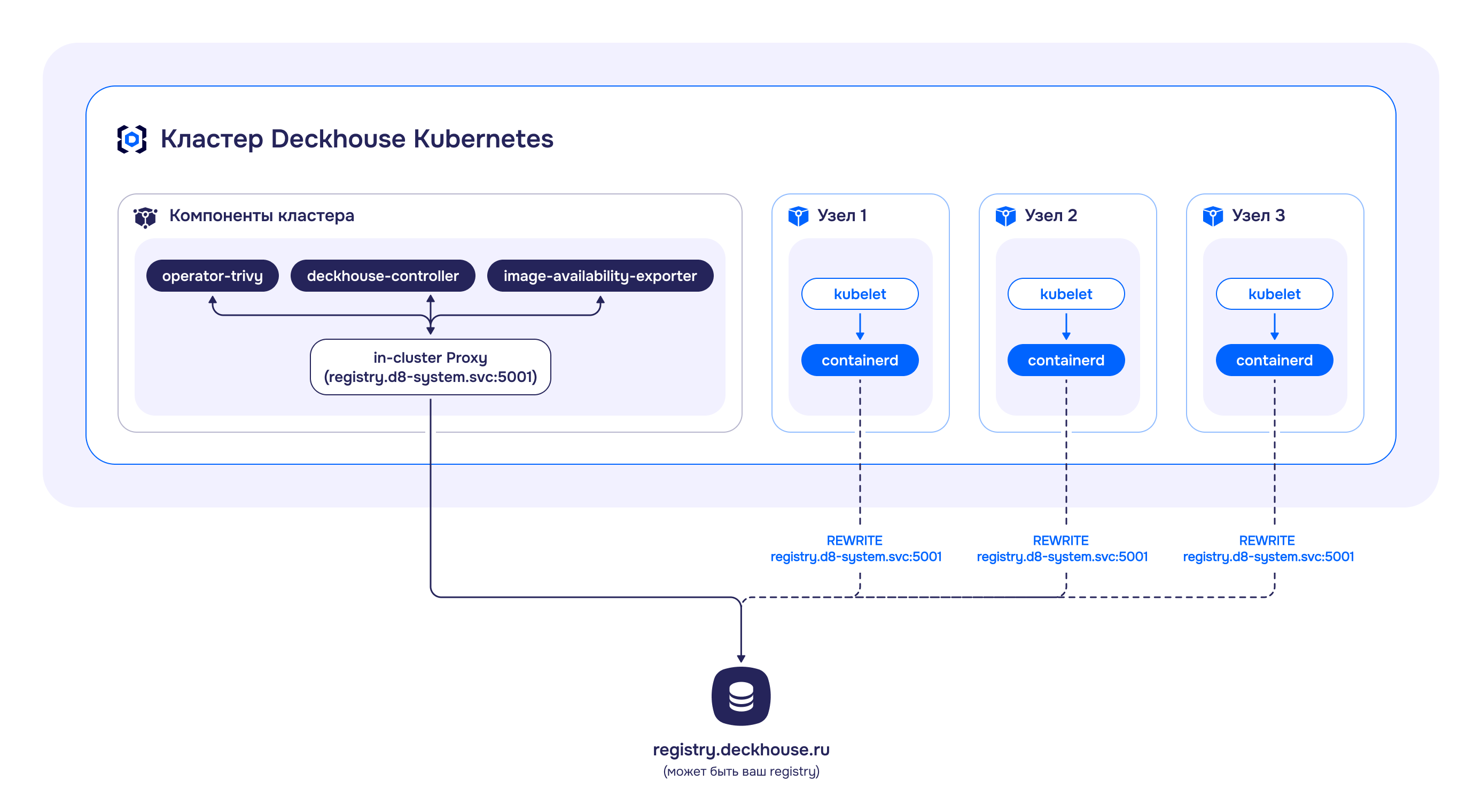Screen dimensions: 1482x812
Task: Select the deckhouse-controller component
Action: [383, 276]
